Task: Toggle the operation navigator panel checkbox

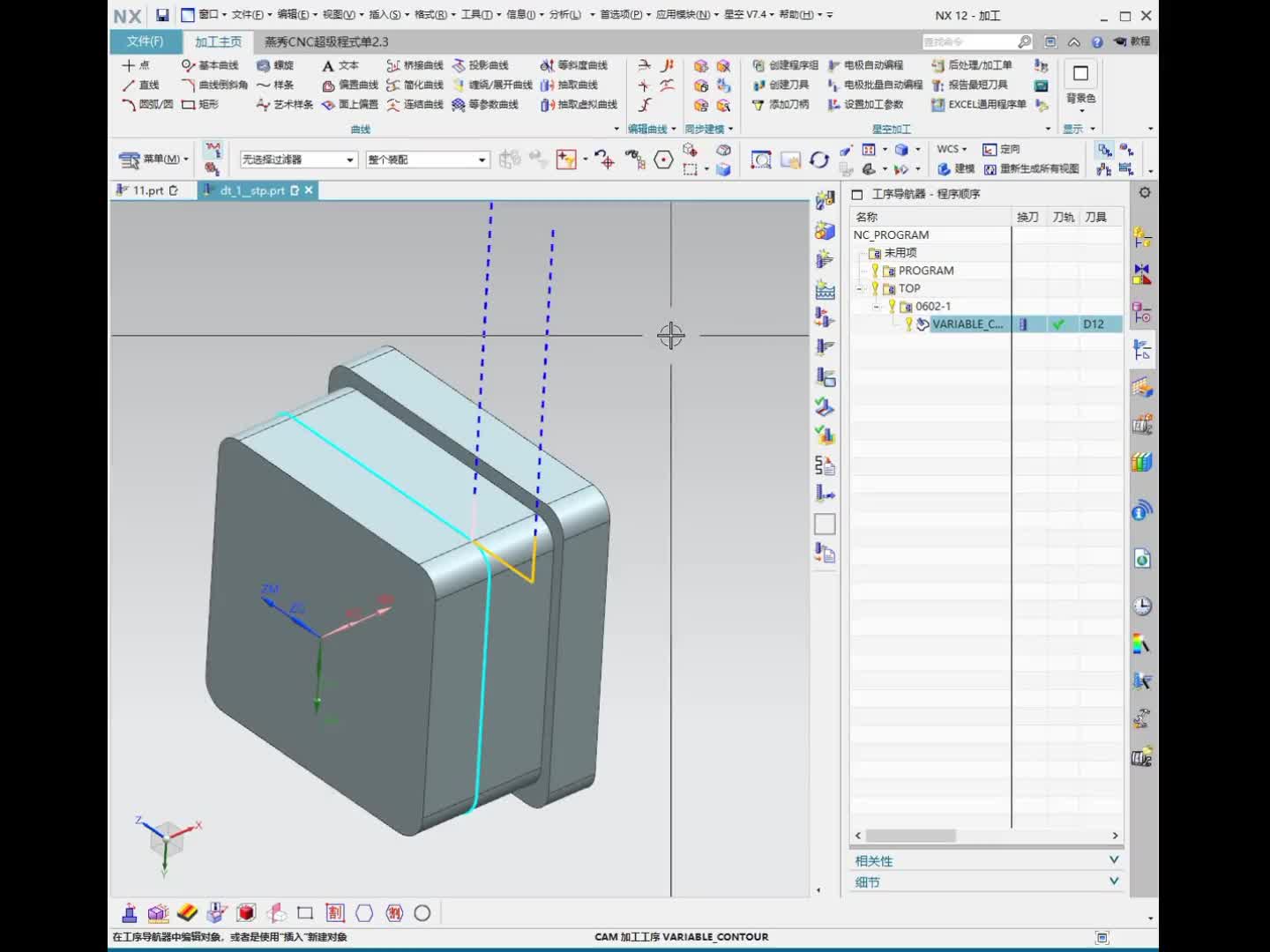Action: (857, 194)
